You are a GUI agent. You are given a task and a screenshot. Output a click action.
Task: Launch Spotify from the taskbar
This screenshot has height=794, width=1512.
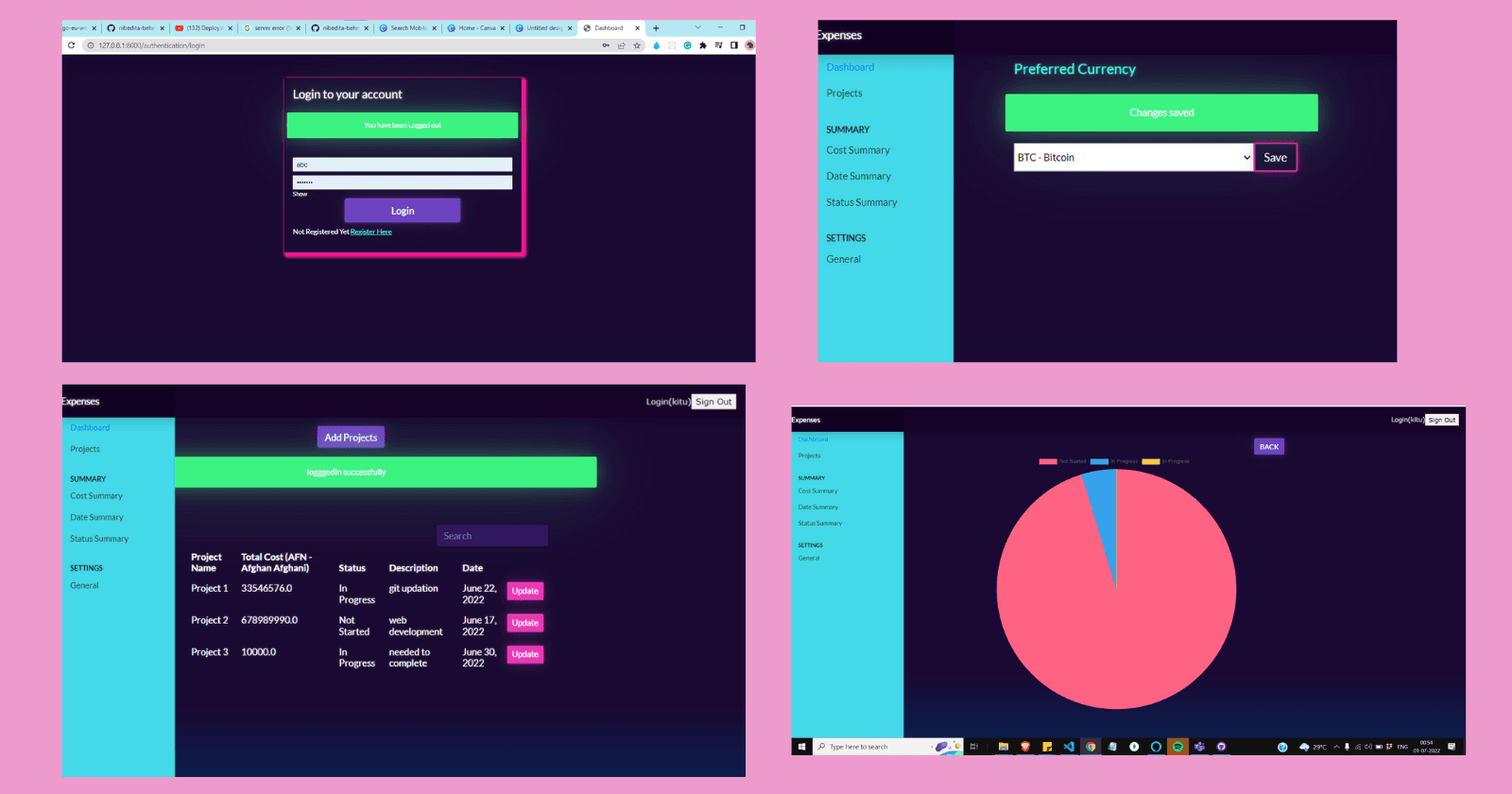(x=1177, y=747)
